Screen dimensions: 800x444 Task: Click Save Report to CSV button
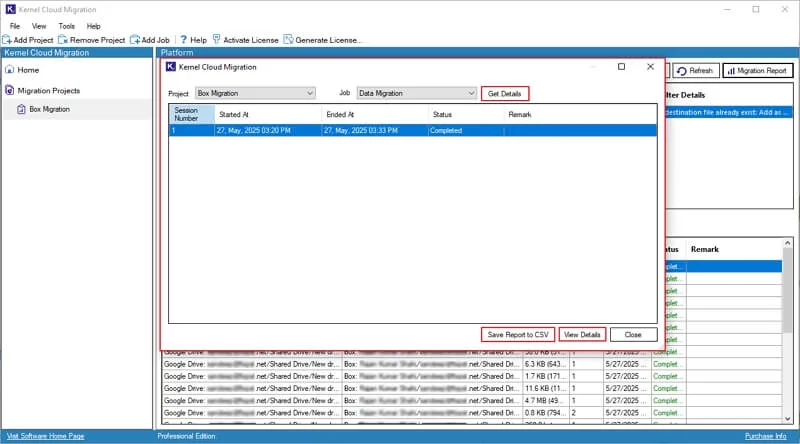(518, 335)
